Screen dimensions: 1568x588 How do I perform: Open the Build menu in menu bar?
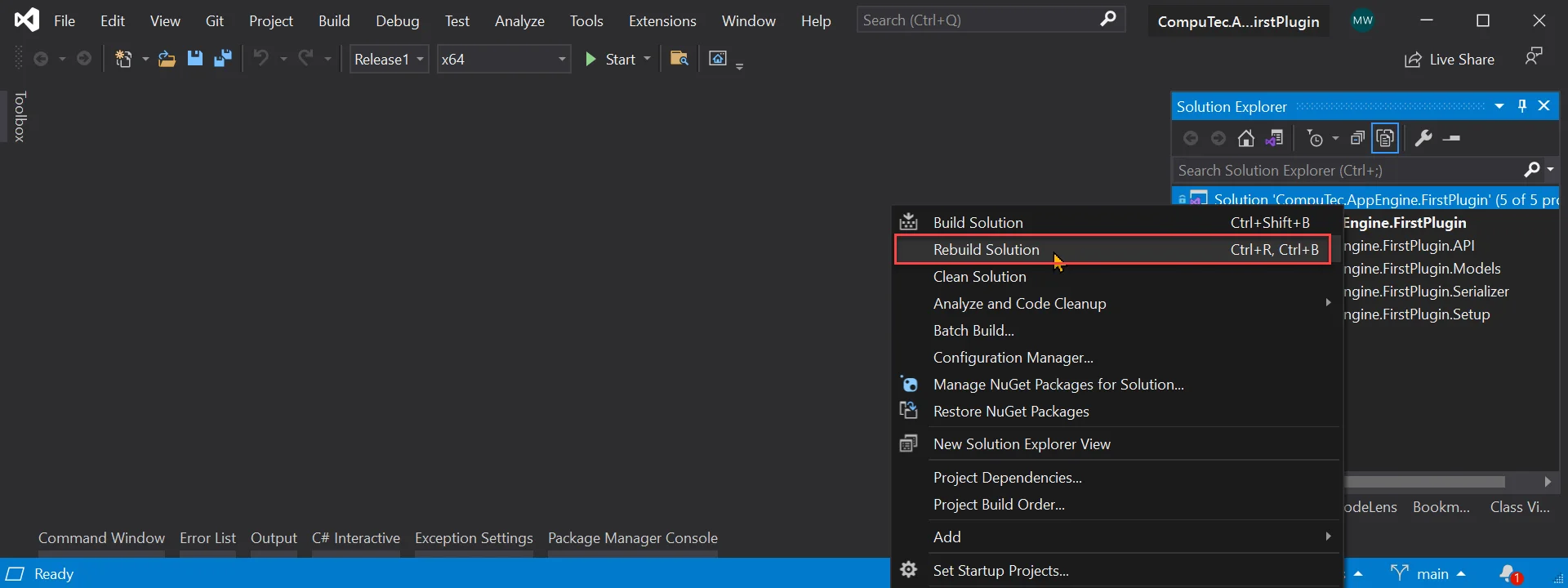[334, 21]
